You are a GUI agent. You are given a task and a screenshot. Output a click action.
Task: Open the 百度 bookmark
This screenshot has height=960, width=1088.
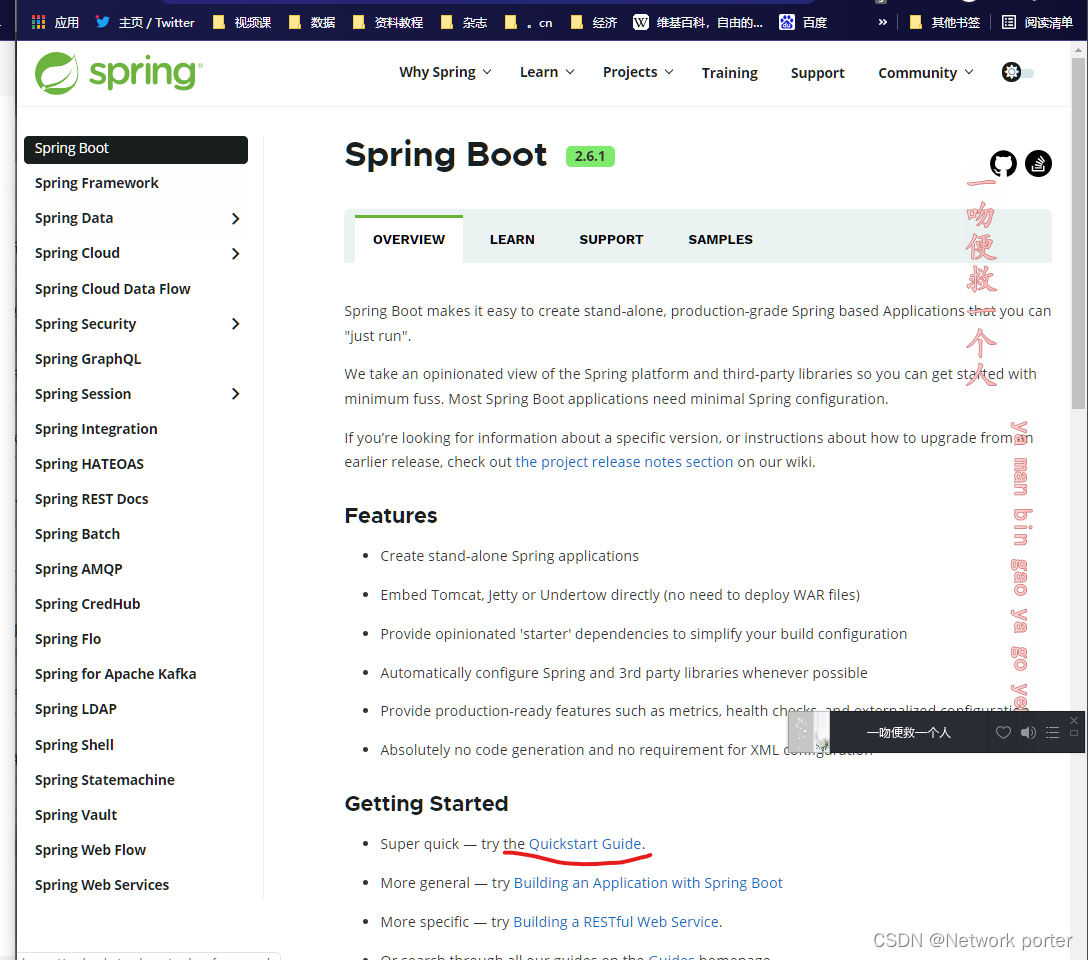[x=804, y=22]
